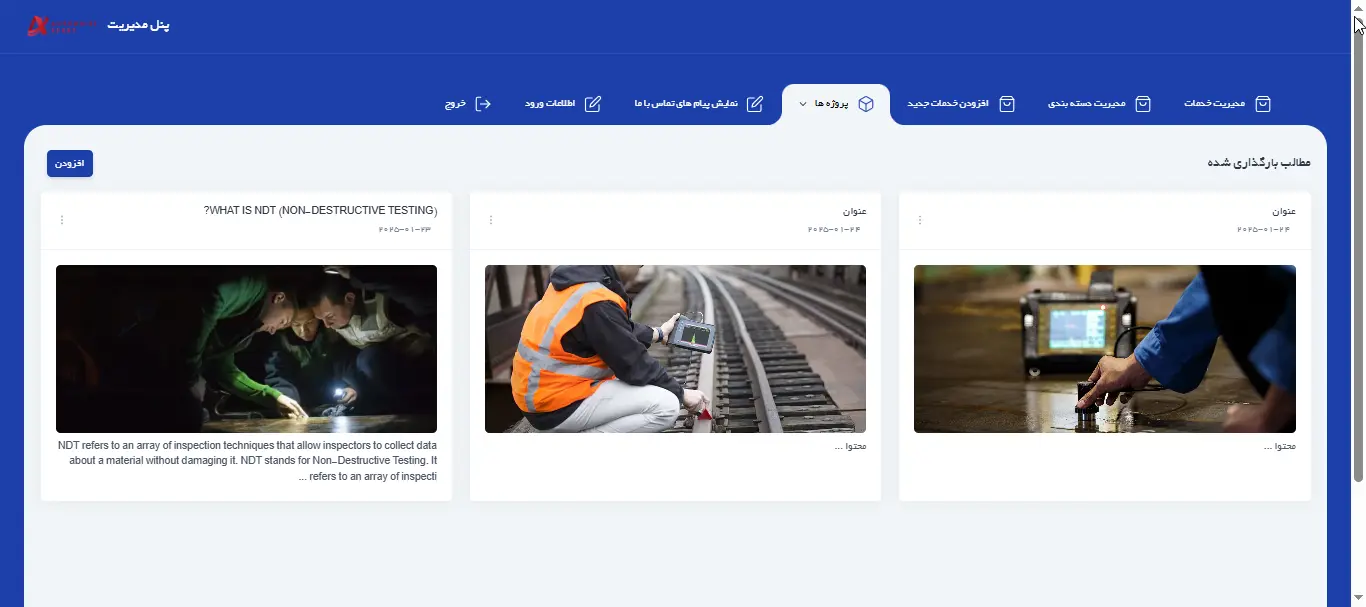Click the logout arrow icon beside خروج
Screen dimensions: 1366x607
483,104
